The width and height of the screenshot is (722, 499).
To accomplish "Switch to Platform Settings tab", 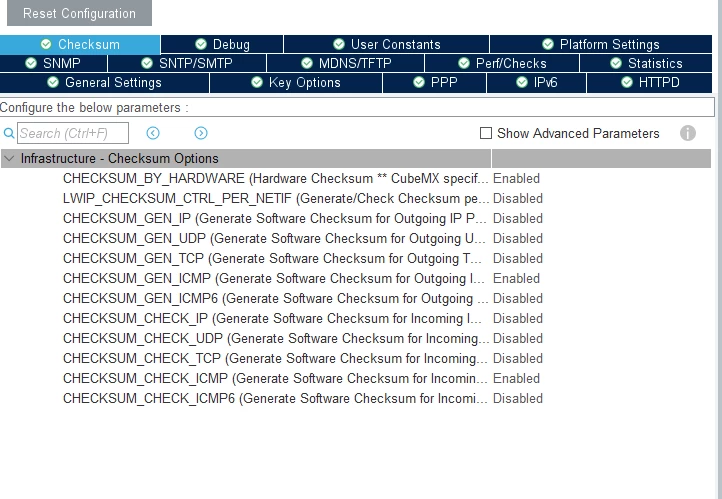I will pos(601,44).
